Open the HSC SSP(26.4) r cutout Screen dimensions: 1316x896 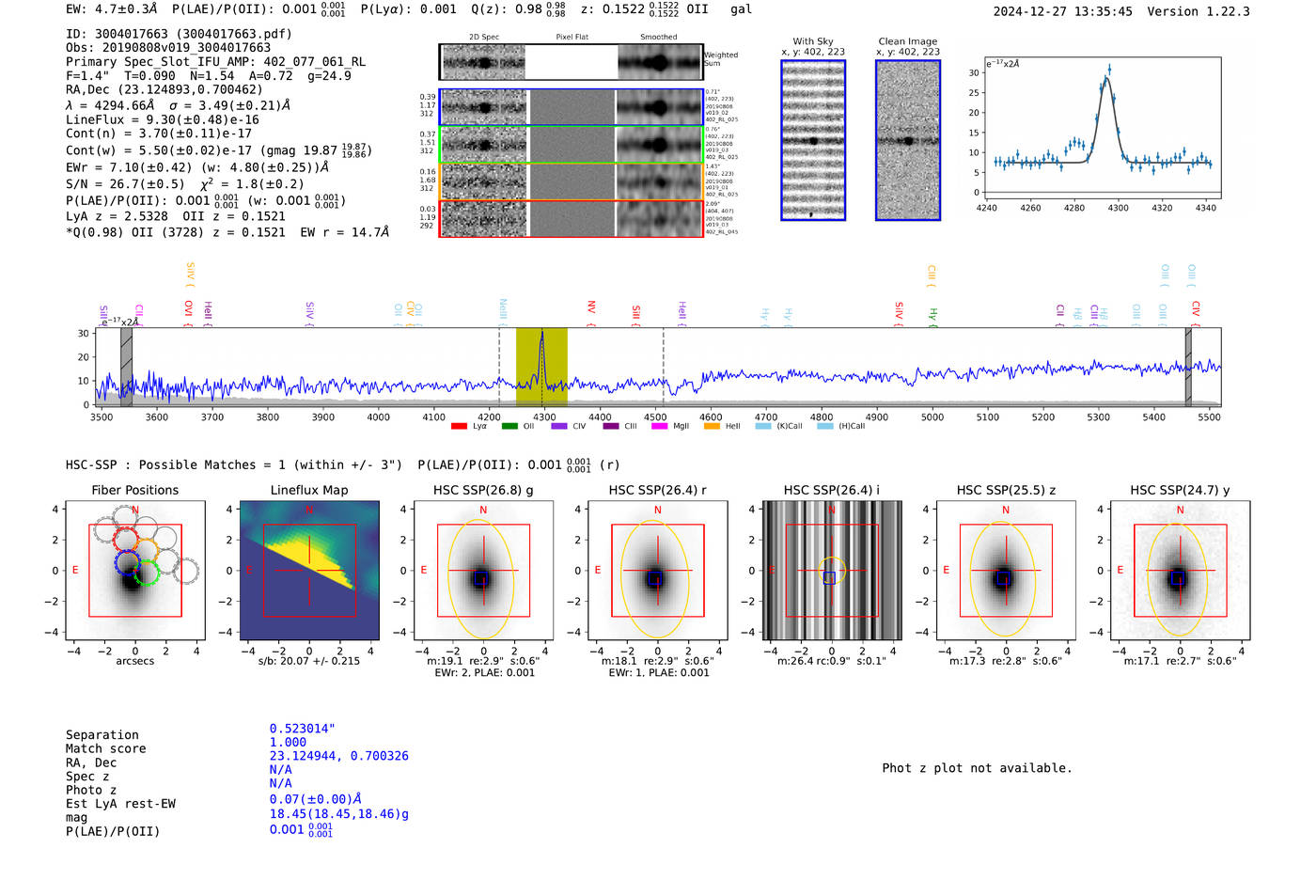click(x=657, y=571)
